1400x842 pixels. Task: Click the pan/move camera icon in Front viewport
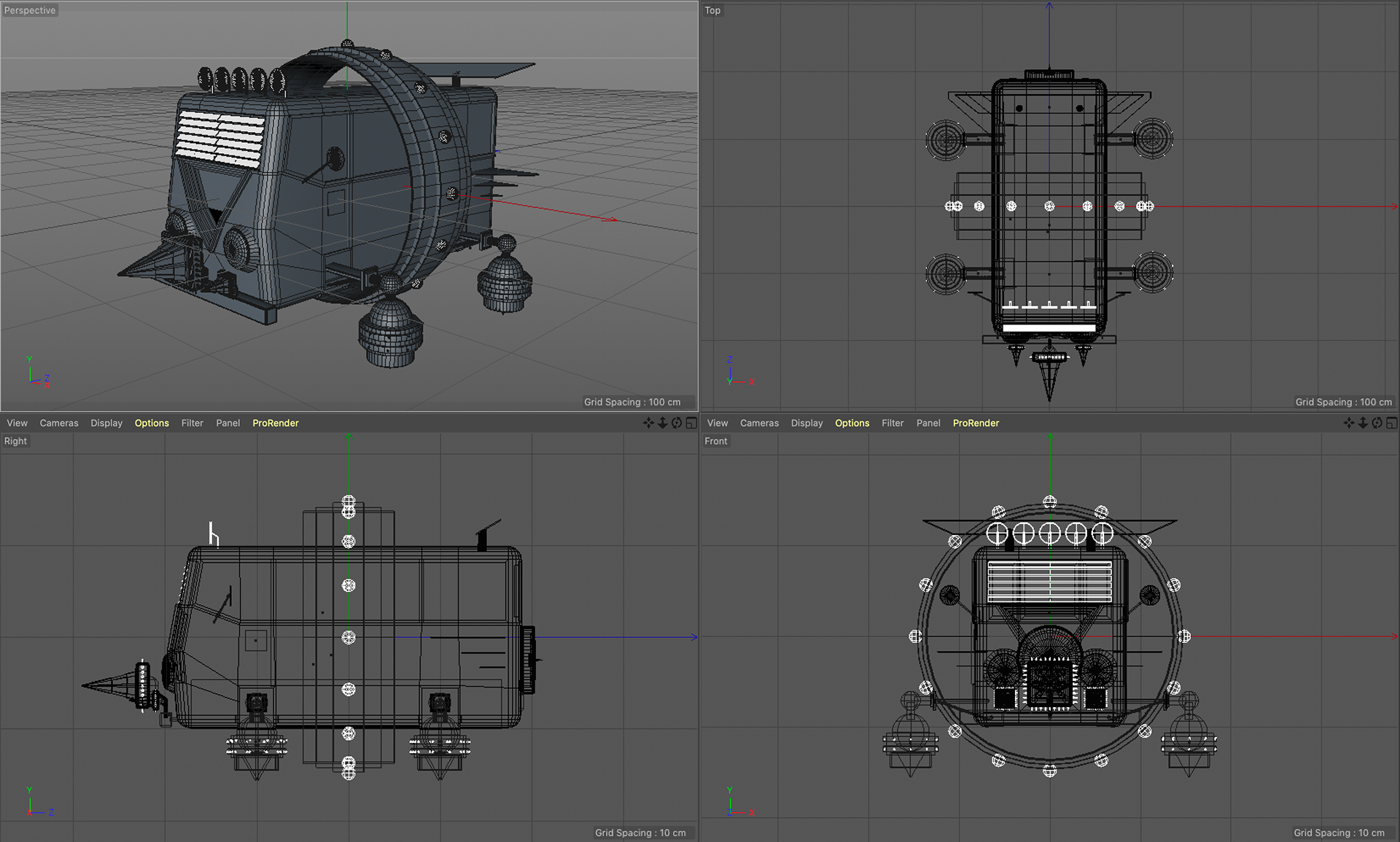coord(1348,423)
